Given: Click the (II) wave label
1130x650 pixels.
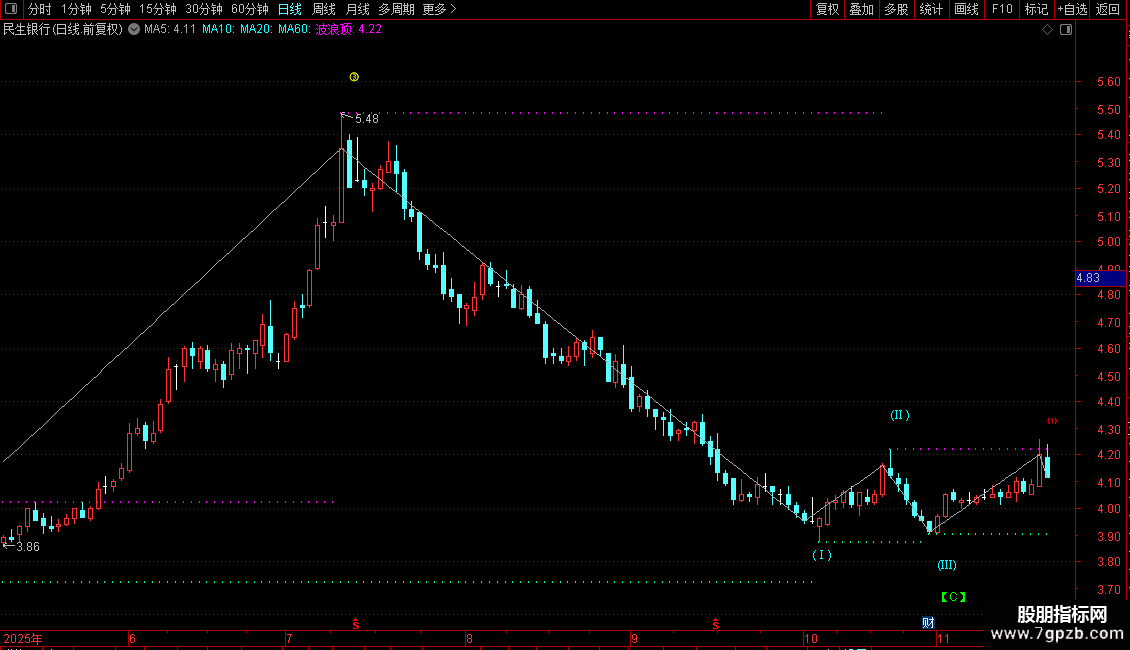Looking at the screenshot, I should [x=899, y=415].
